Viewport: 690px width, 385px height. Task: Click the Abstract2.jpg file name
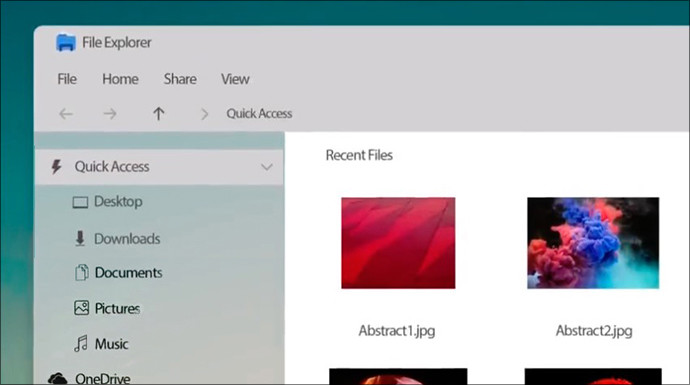click(x=594, y=330)
